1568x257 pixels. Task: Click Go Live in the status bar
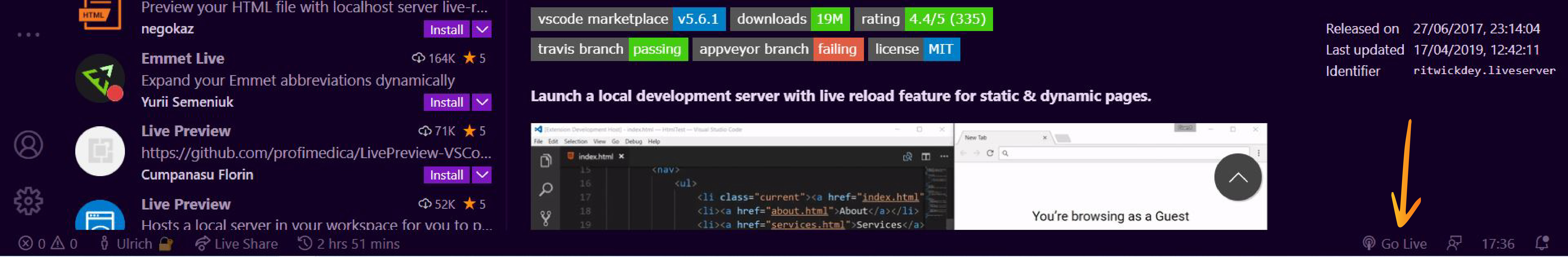1394,244
